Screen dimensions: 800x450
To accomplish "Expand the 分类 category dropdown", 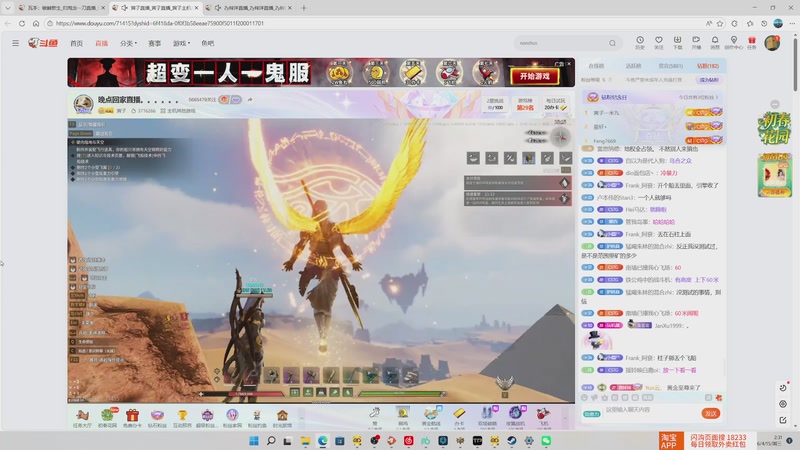I will pyautogui.click(x=128, y=43).
